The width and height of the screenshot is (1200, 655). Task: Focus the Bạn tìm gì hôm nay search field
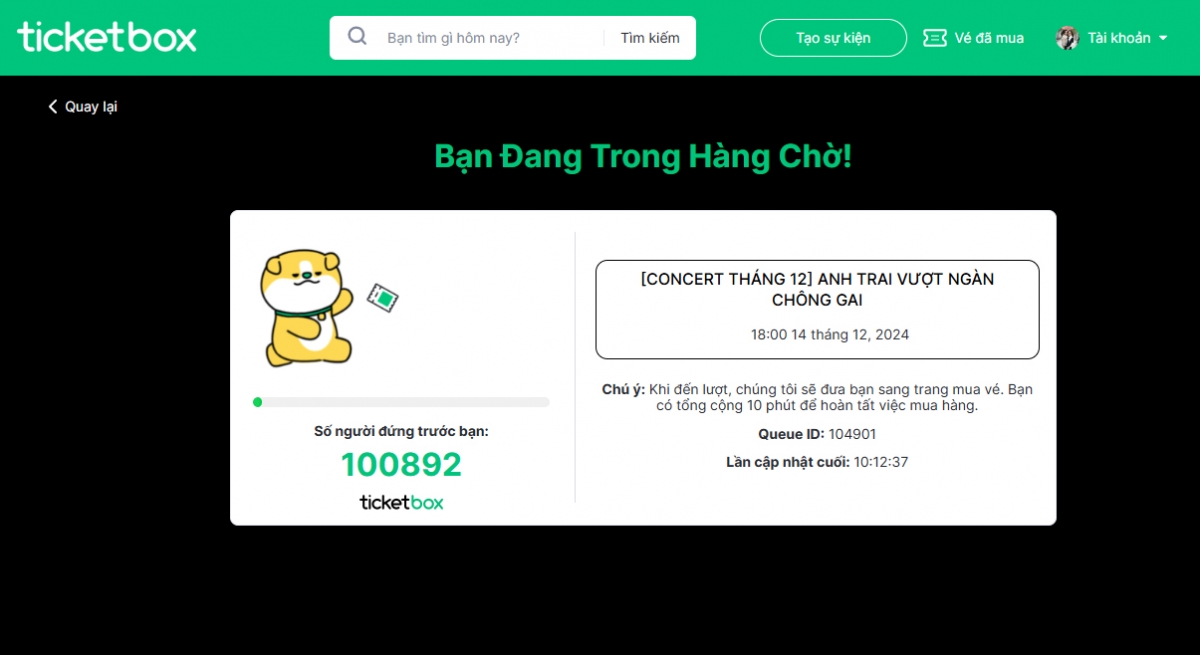tap(491, 38)
